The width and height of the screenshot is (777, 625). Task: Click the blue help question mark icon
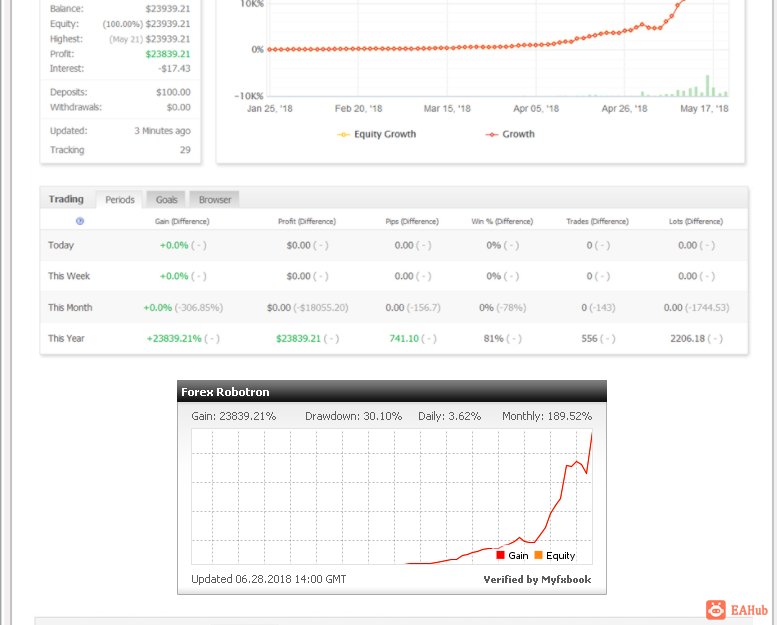80,221
